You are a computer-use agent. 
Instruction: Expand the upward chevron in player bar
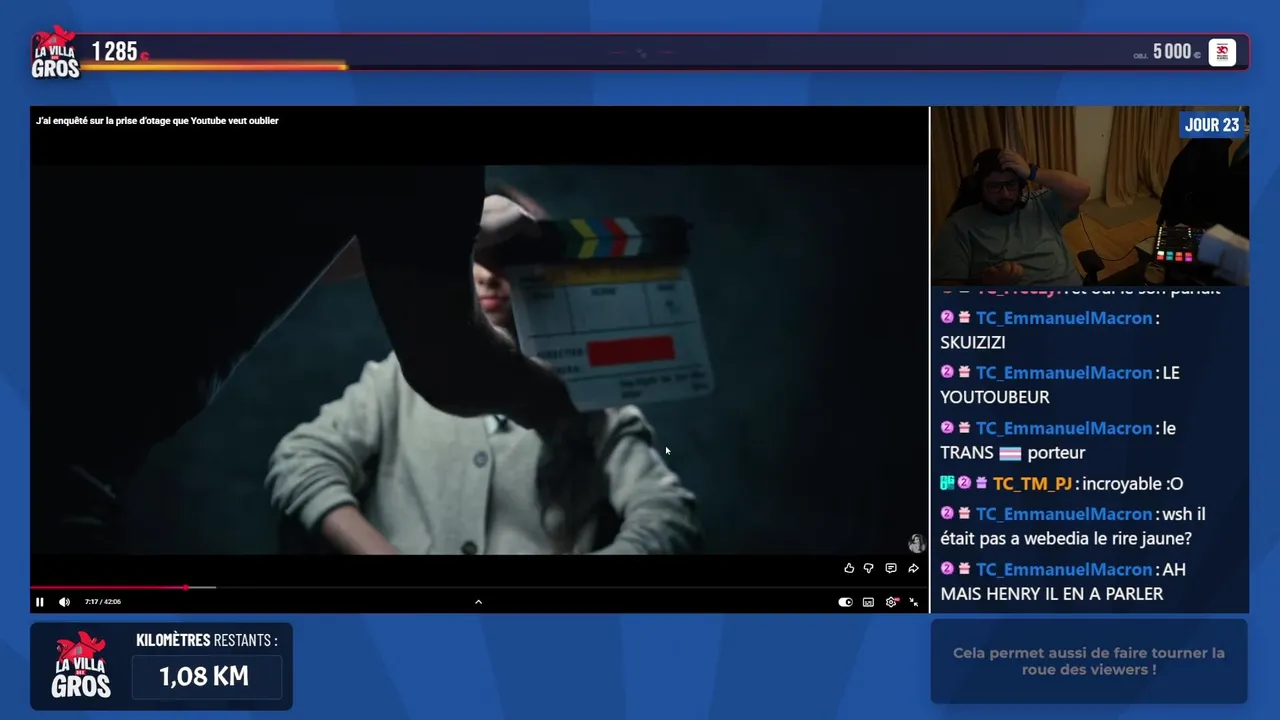[478, 602]
